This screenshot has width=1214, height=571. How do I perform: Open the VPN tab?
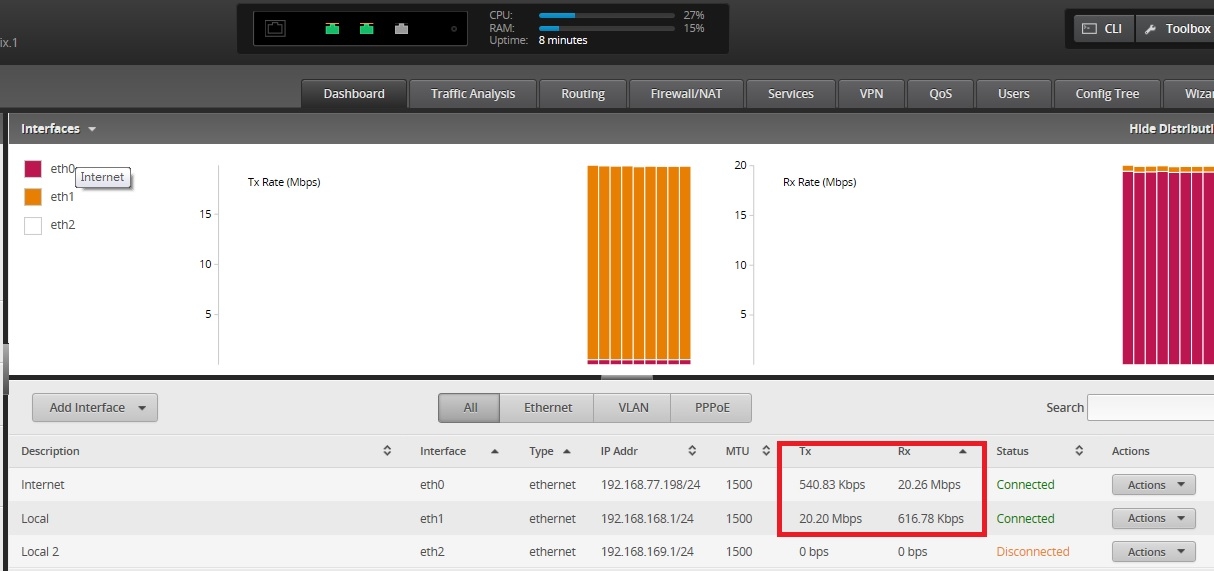(x=871, y=94)
